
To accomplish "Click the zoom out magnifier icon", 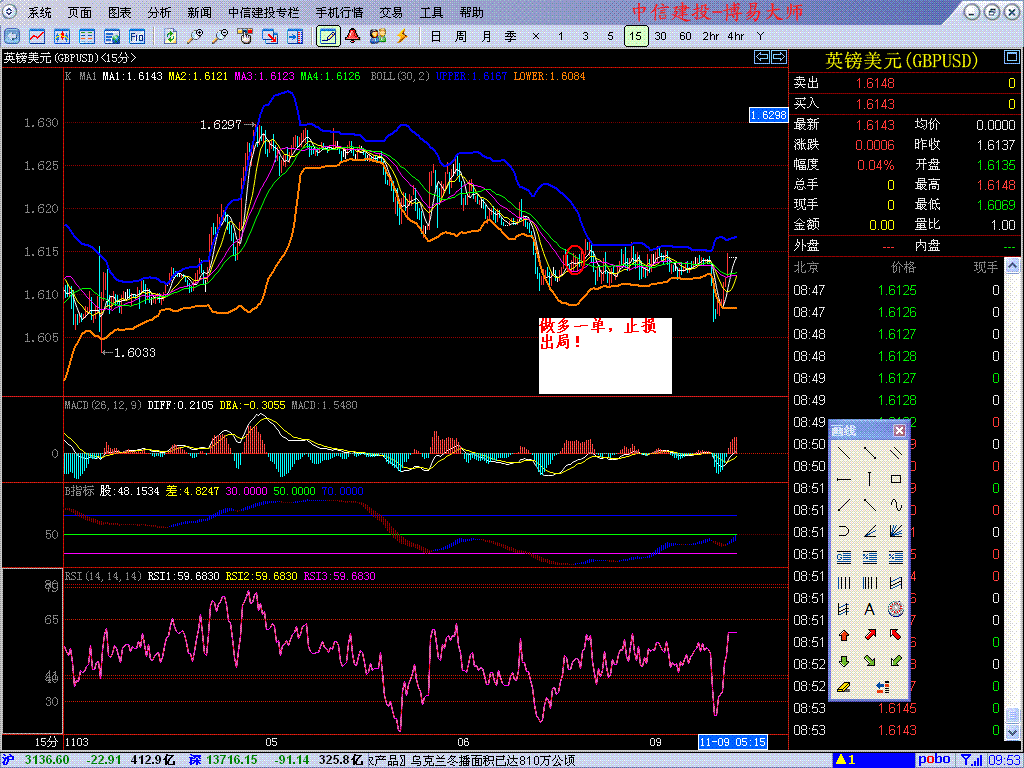I will [x=220, y=36].
